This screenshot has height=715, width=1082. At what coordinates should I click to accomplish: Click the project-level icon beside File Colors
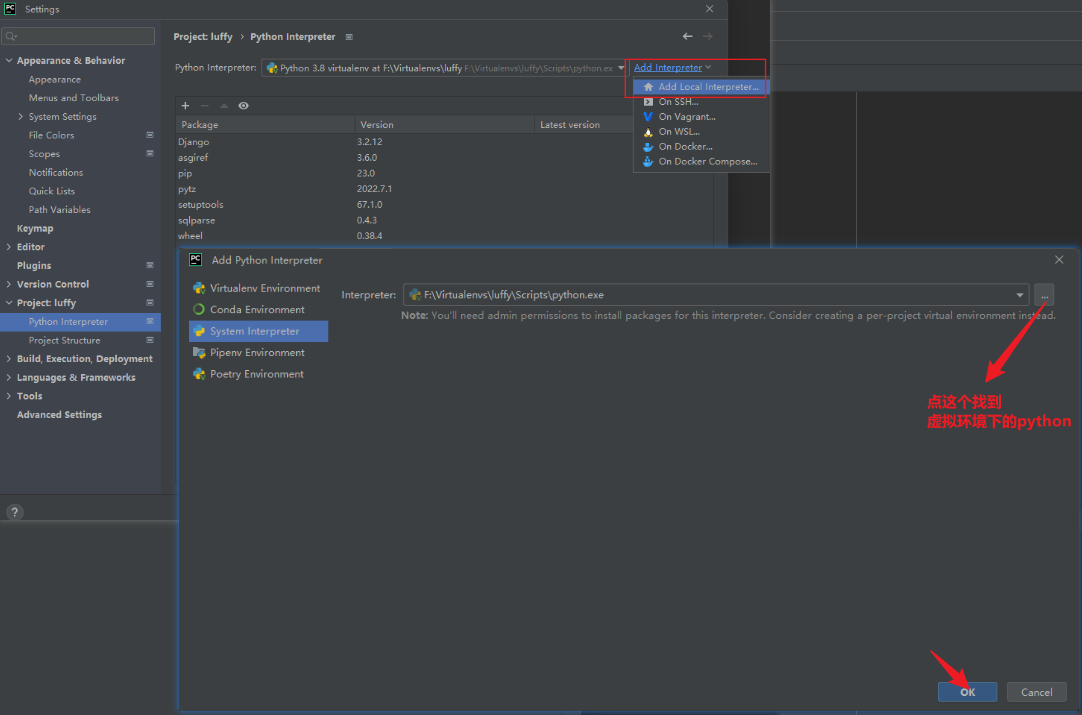pos(150,135)
